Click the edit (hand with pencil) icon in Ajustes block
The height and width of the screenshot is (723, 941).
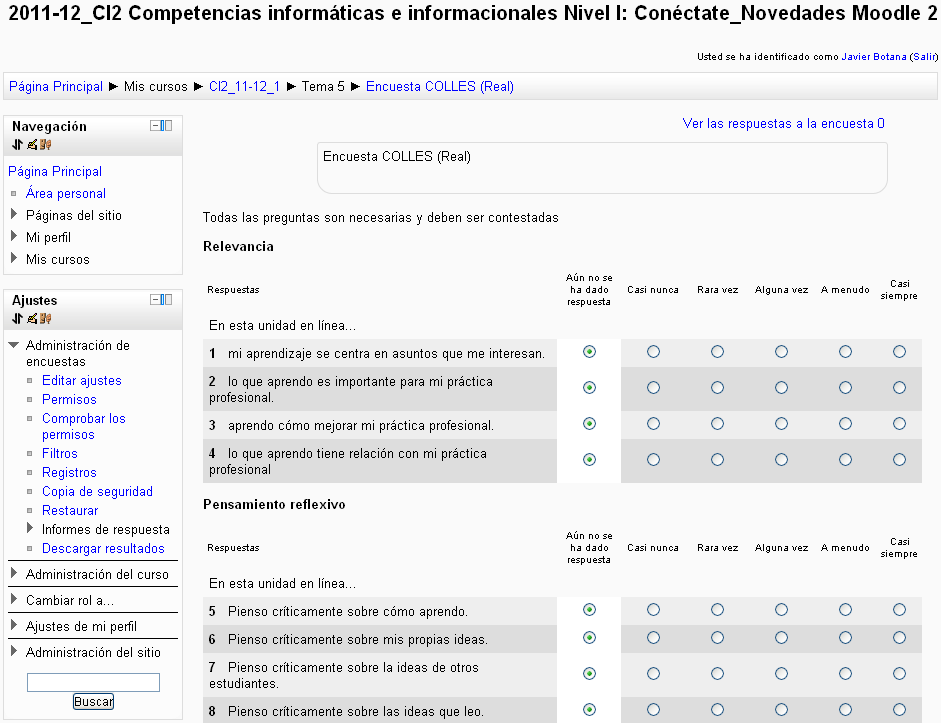32,318
